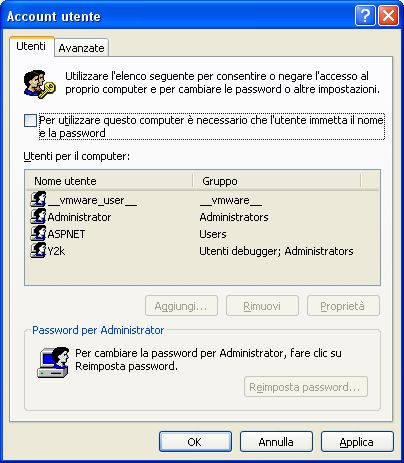The height and width of the screenshot is (463, 404).
Task: Select the Utenti tab
Action: pos(31,46)
